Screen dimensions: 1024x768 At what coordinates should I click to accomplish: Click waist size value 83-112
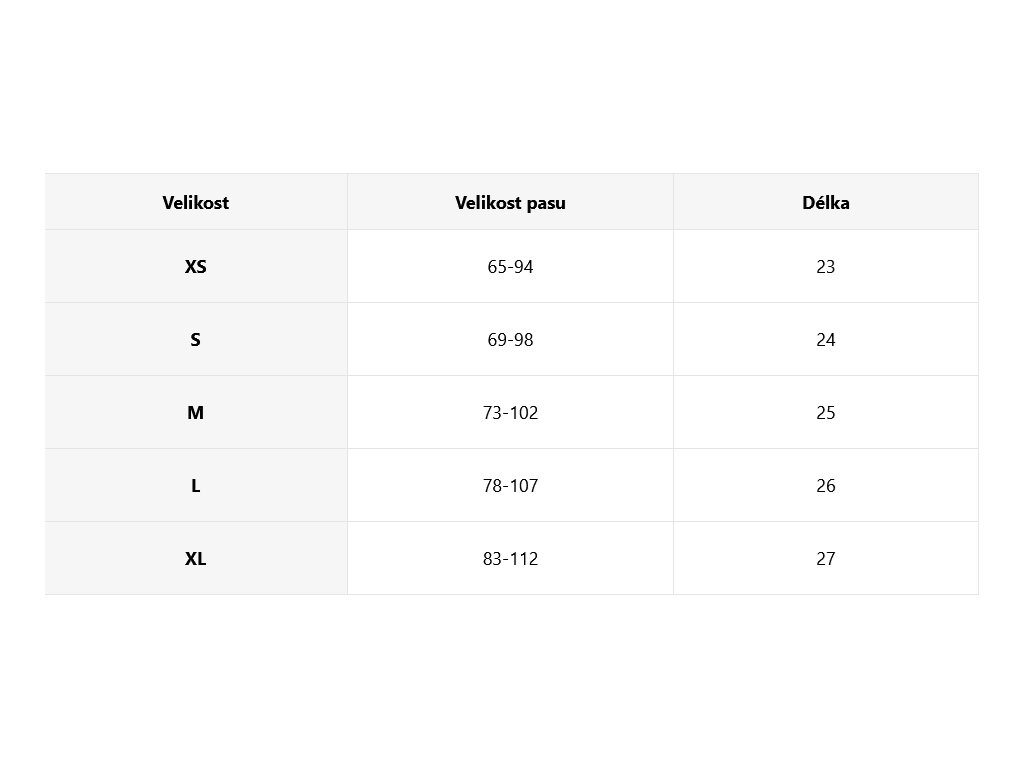point(510,559)
